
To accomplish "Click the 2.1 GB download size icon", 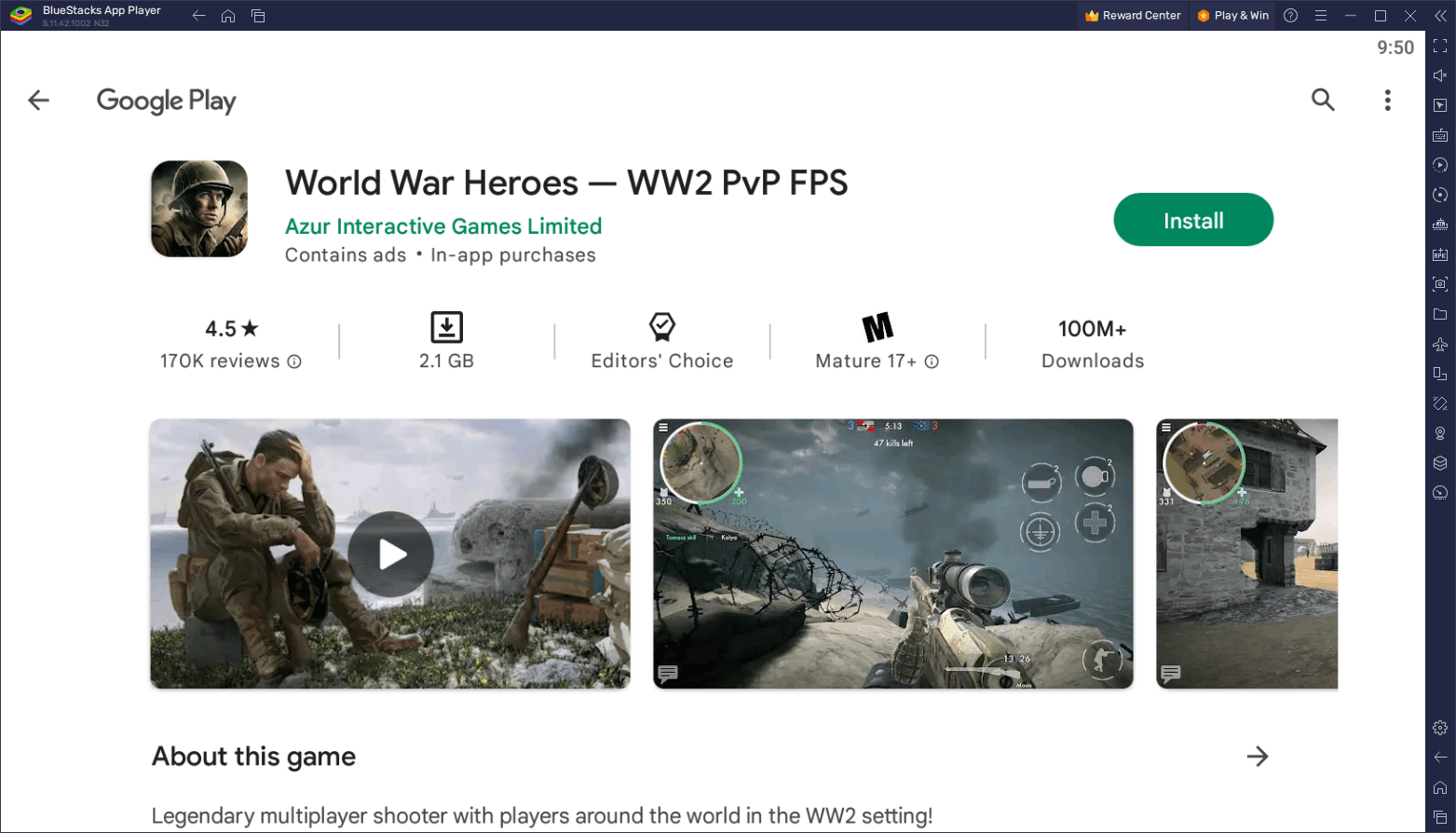I will (446, 327).
